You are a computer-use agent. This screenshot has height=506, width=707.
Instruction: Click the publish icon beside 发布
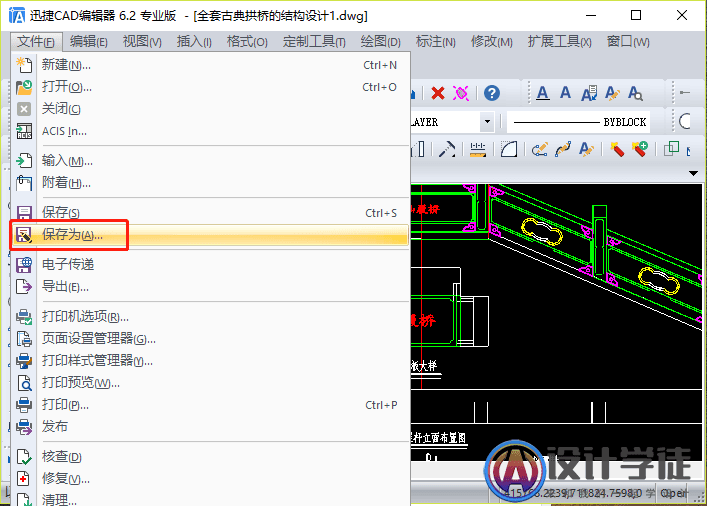pyautogui.click(x=24, y=426)
